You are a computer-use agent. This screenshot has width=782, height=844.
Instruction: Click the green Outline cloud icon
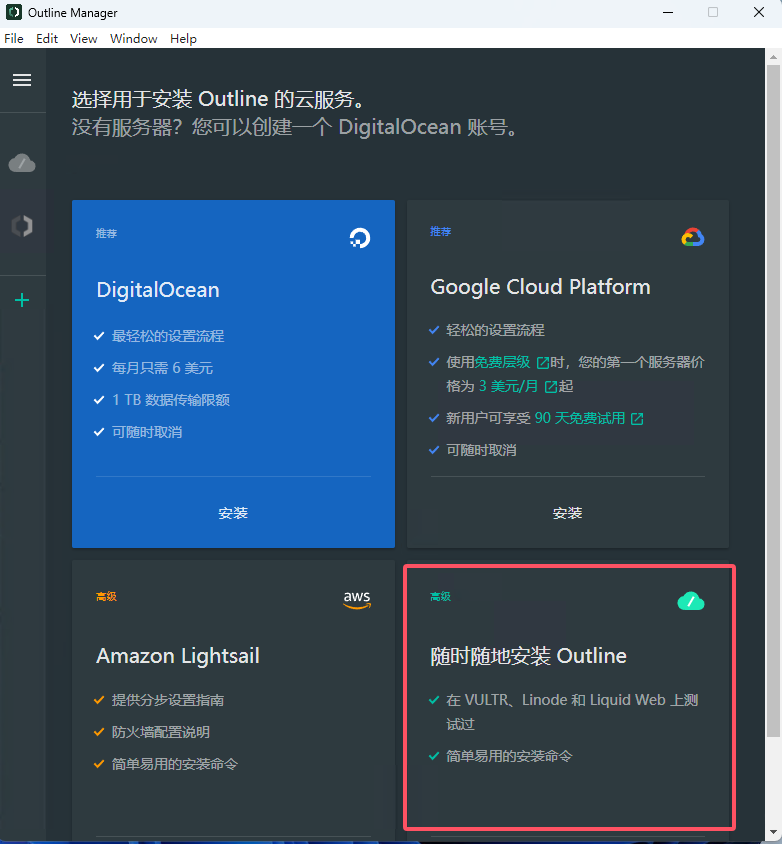click(691, 601)
